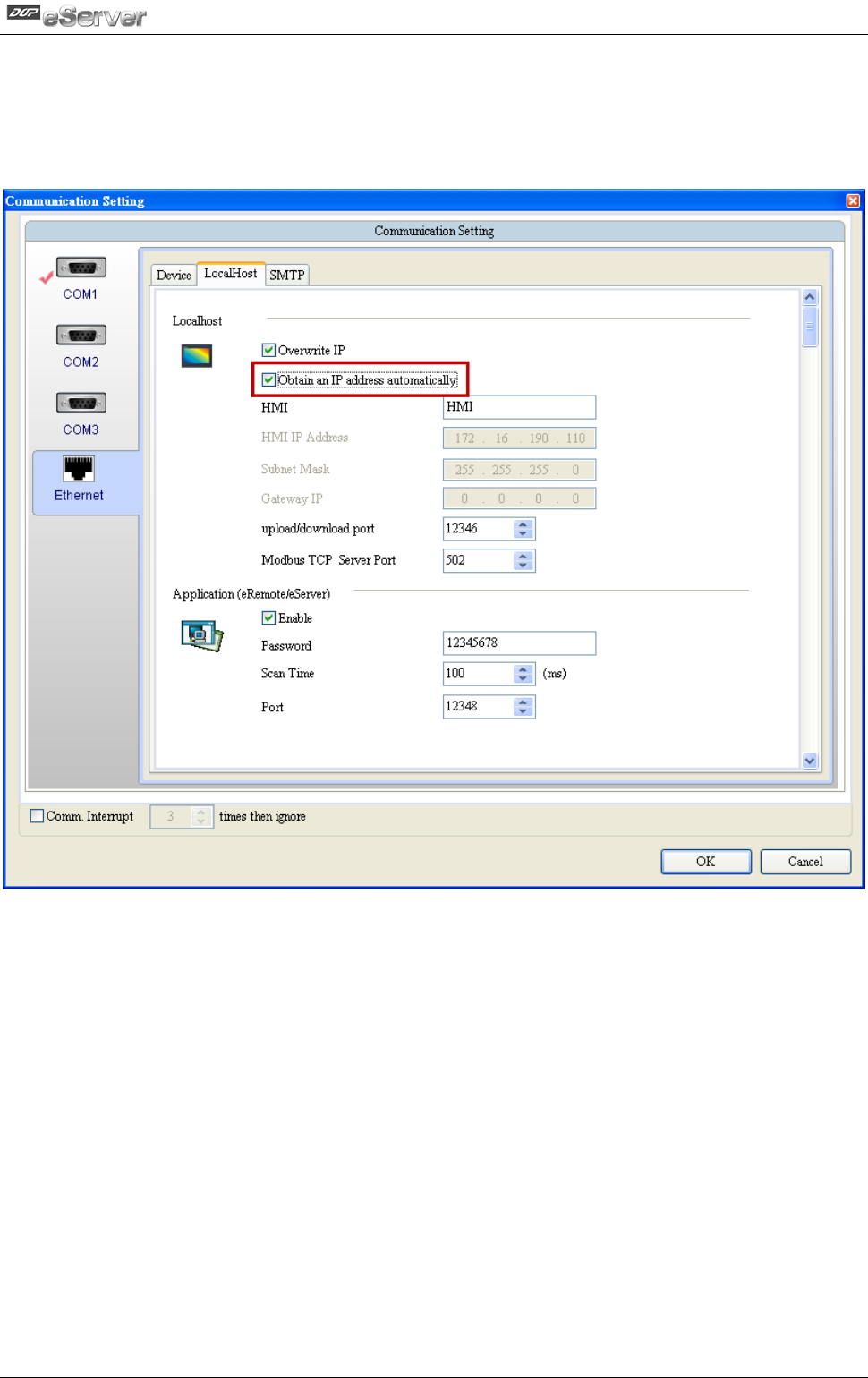Viewport: 868px width, 1378px height.
Task: Increase the application Port 12348 value
Action: tap(523, 702)
